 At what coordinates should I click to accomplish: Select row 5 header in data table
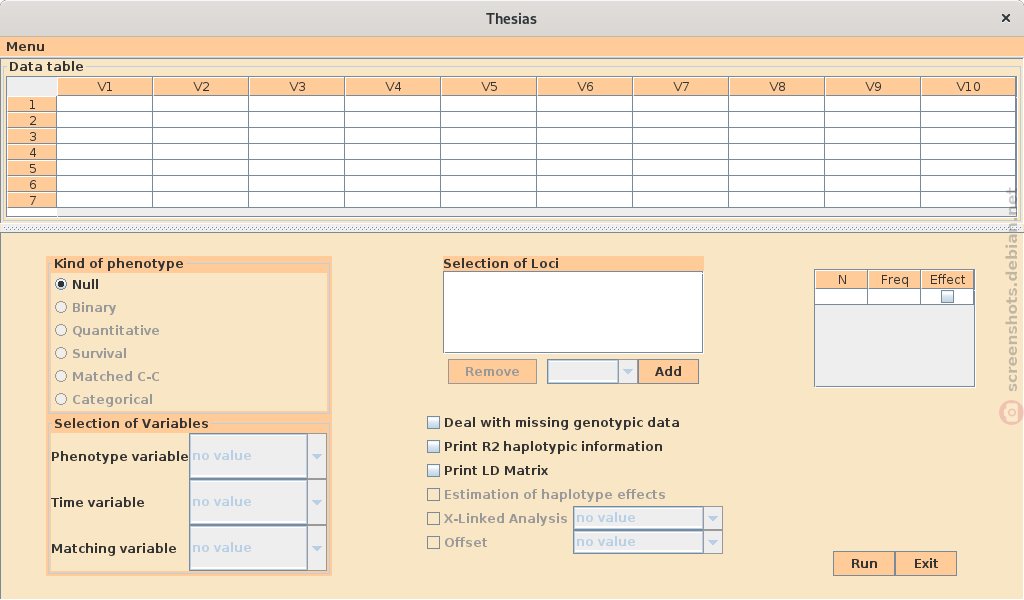32,168
